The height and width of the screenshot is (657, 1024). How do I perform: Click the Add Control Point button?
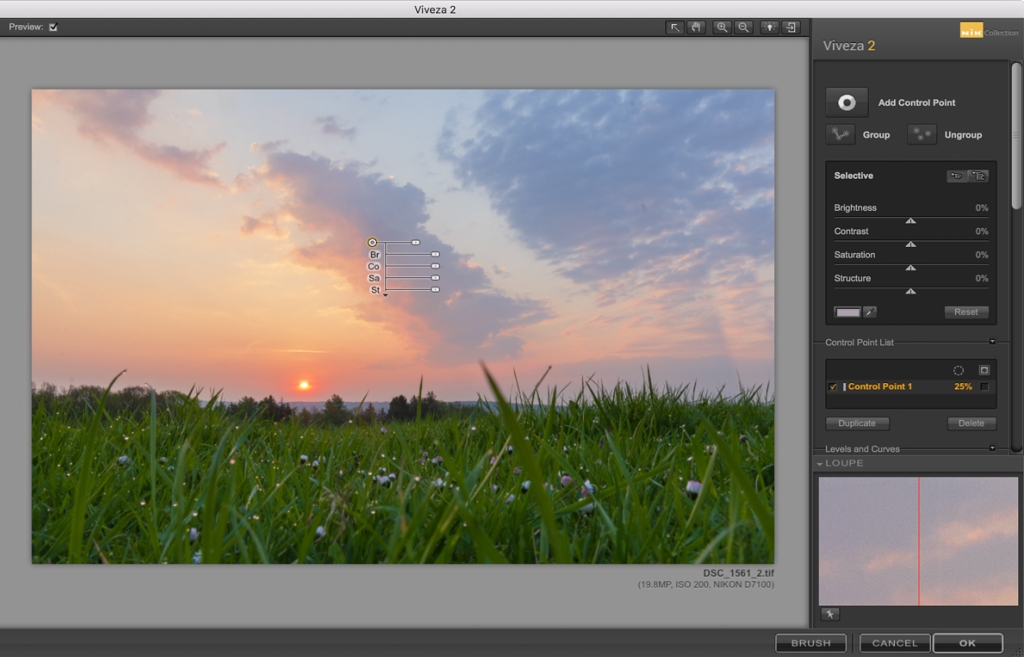coord(846,103)
